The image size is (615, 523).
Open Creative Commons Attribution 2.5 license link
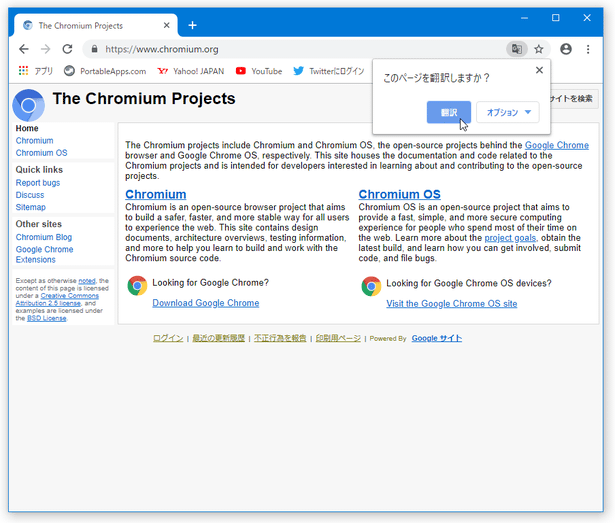(57, 299)
